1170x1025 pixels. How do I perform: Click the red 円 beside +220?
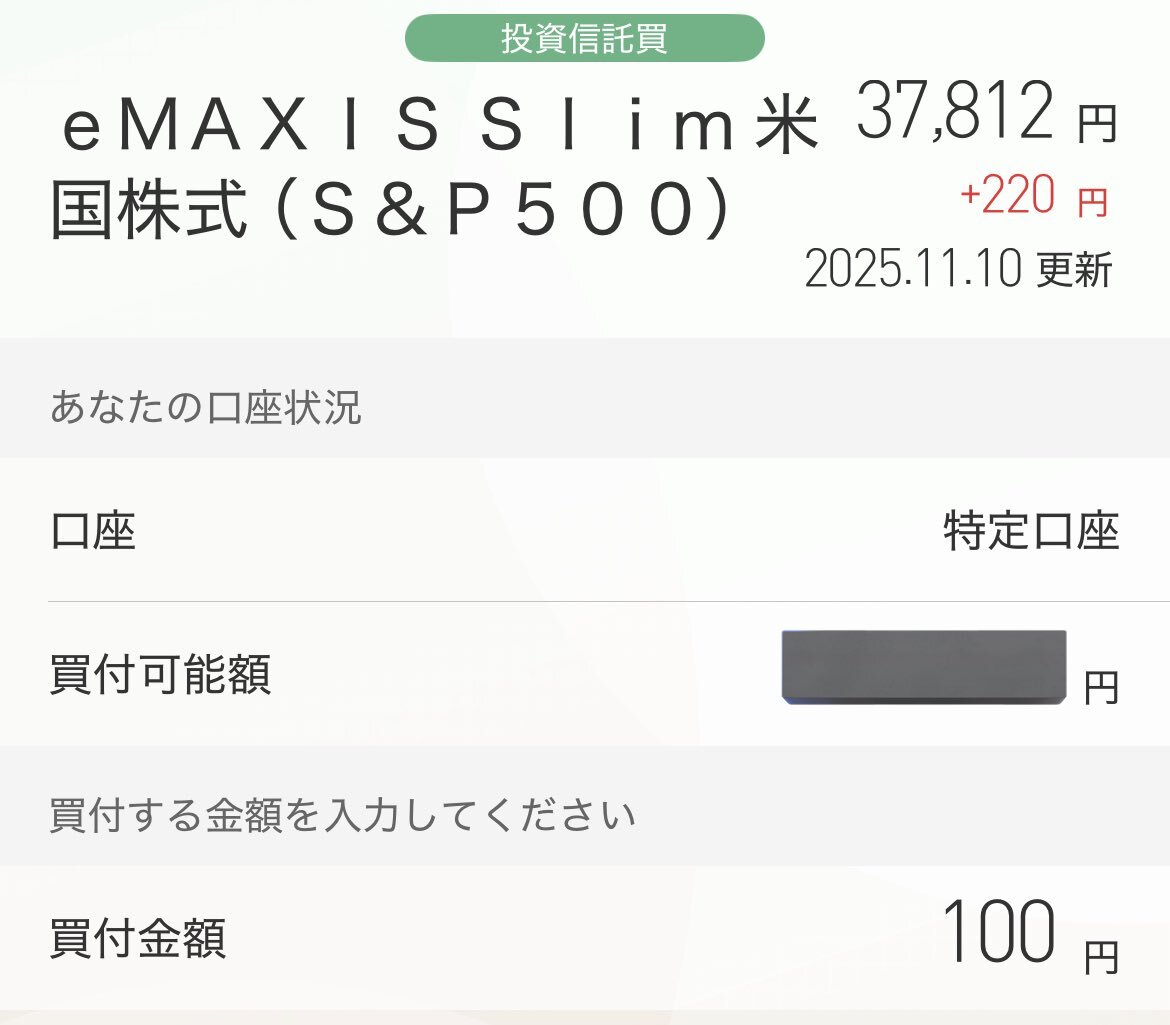(x=1092, y=203)
